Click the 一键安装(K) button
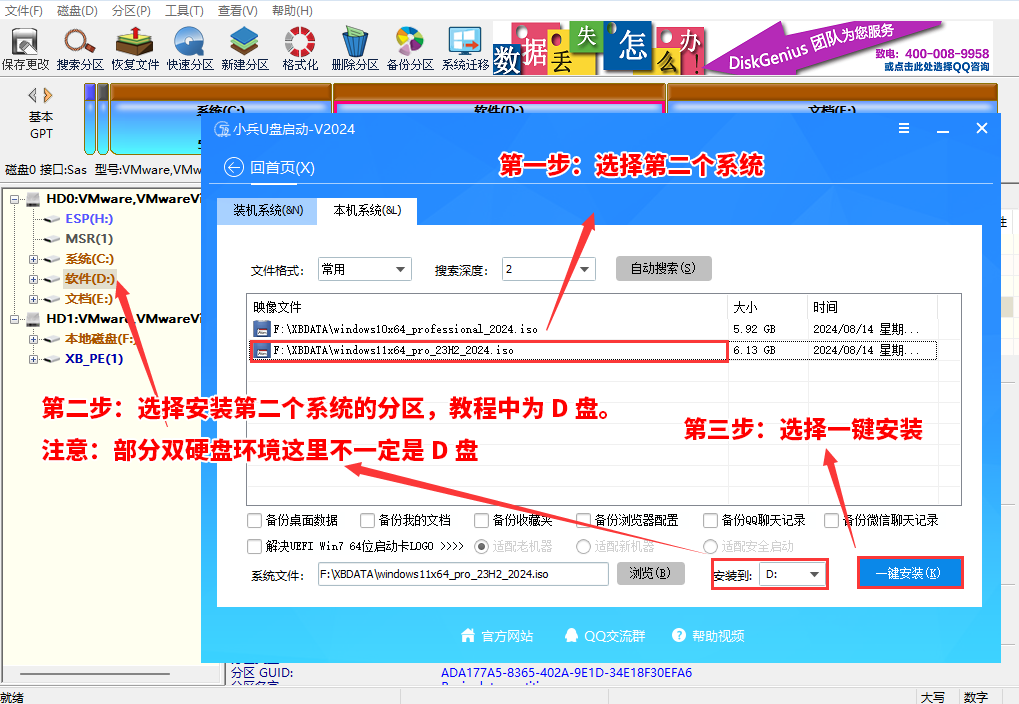The width and height of the screenshot is (1019, 704). click(910, 573)
